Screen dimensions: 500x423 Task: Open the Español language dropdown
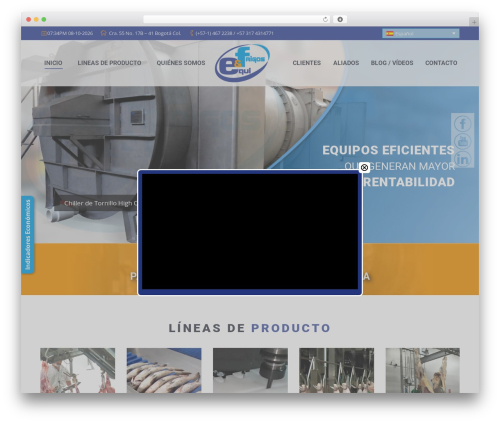[x=421, y=33]
